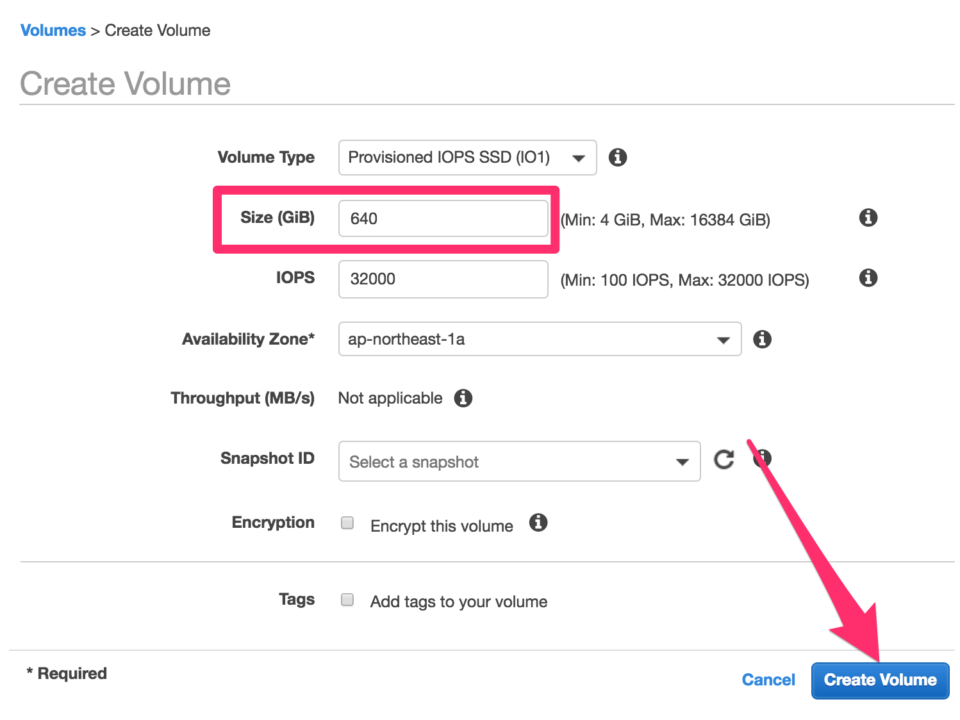Enable the Encrypt this volume checkbox
The width and height of the screenshot is (960, 720).
347,523
